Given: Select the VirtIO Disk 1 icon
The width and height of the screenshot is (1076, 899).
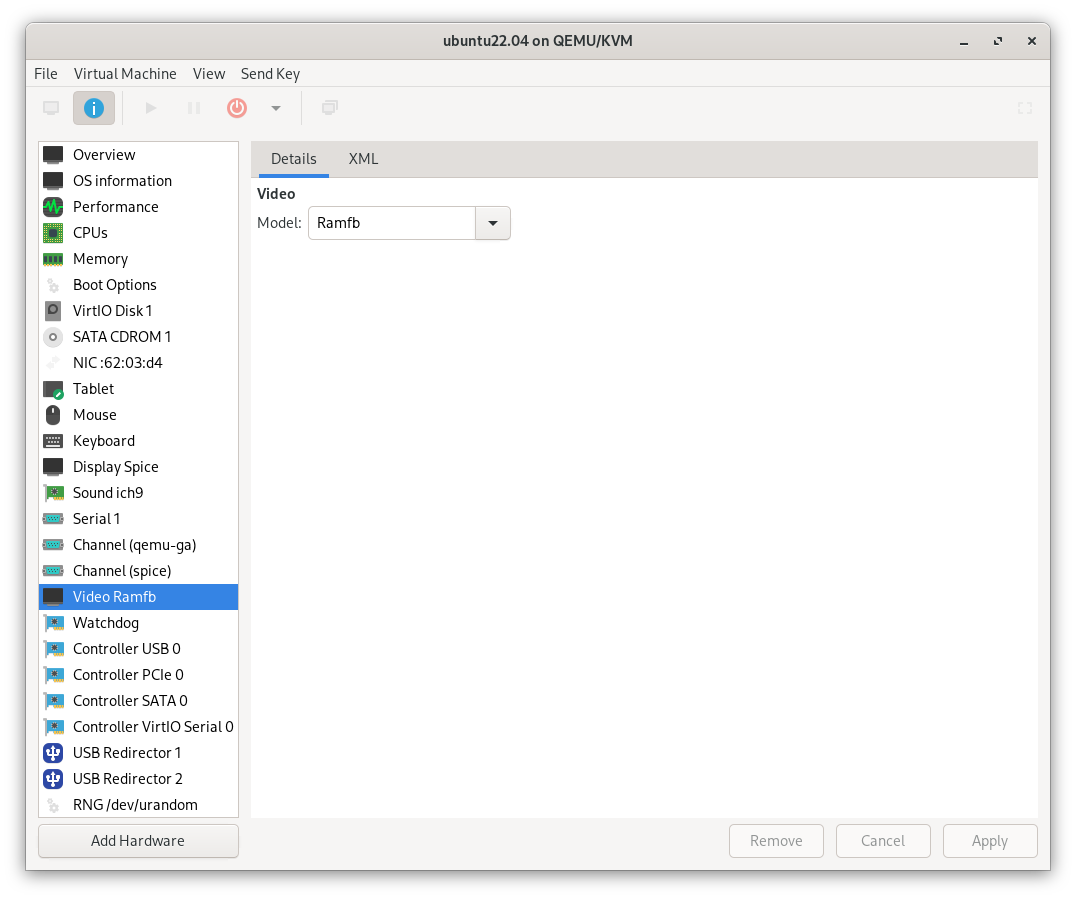Looking at the screenshot, I should click(53, 311).
